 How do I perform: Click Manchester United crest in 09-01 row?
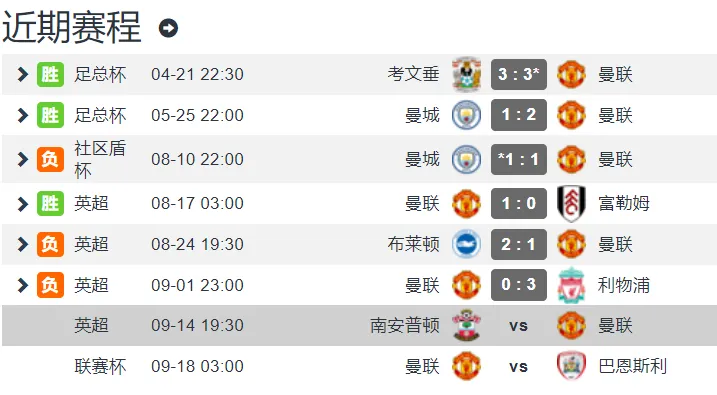click(466, 285)
